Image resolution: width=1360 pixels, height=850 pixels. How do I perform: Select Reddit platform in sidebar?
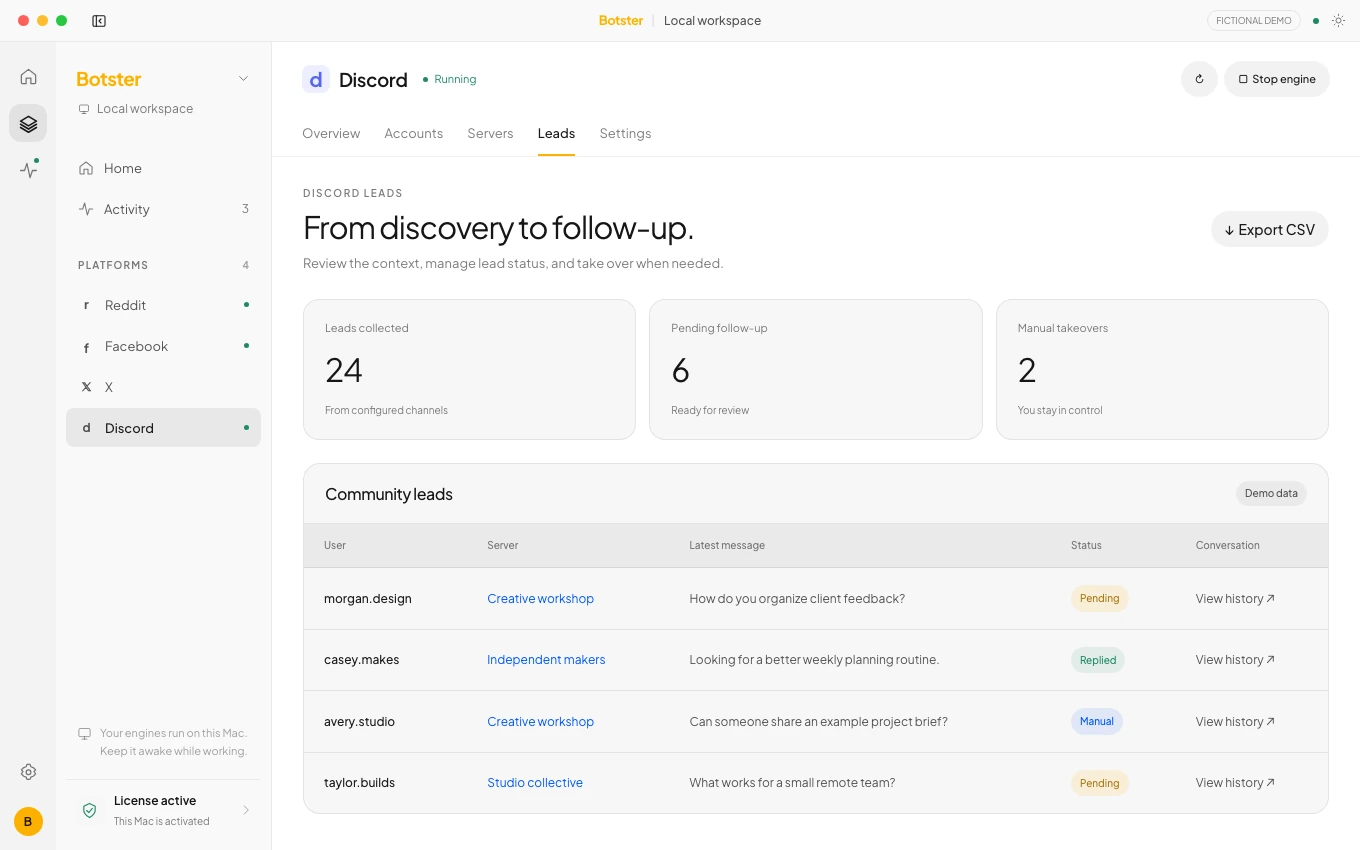pos(164,305)
